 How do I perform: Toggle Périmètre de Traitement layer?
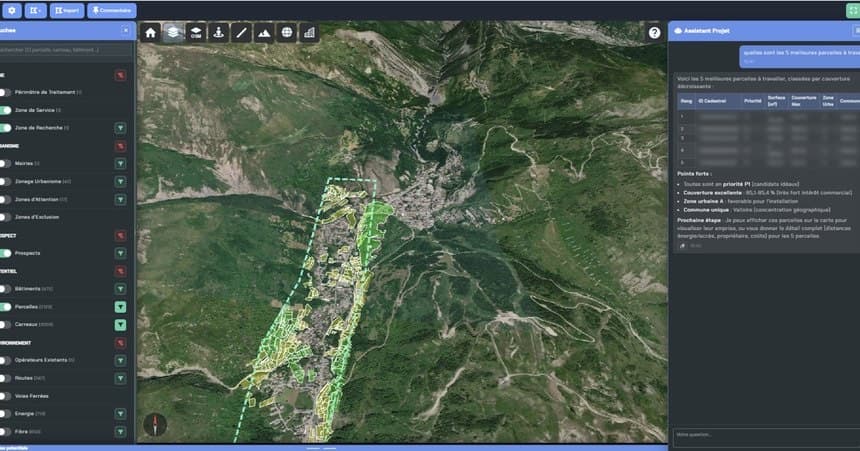point(5,93)
